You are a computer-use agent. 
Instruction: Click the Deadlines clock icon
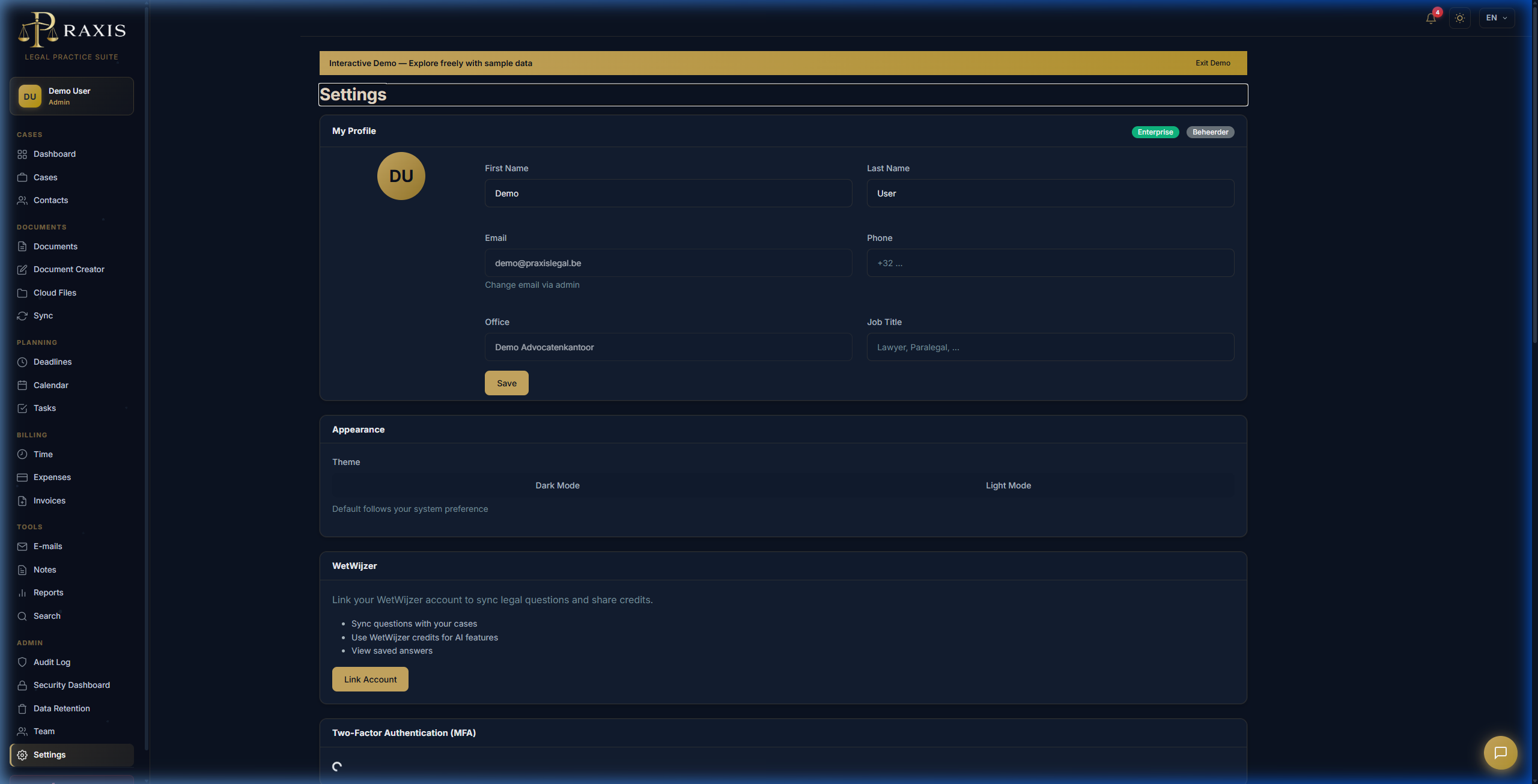(x=22, y=362)
